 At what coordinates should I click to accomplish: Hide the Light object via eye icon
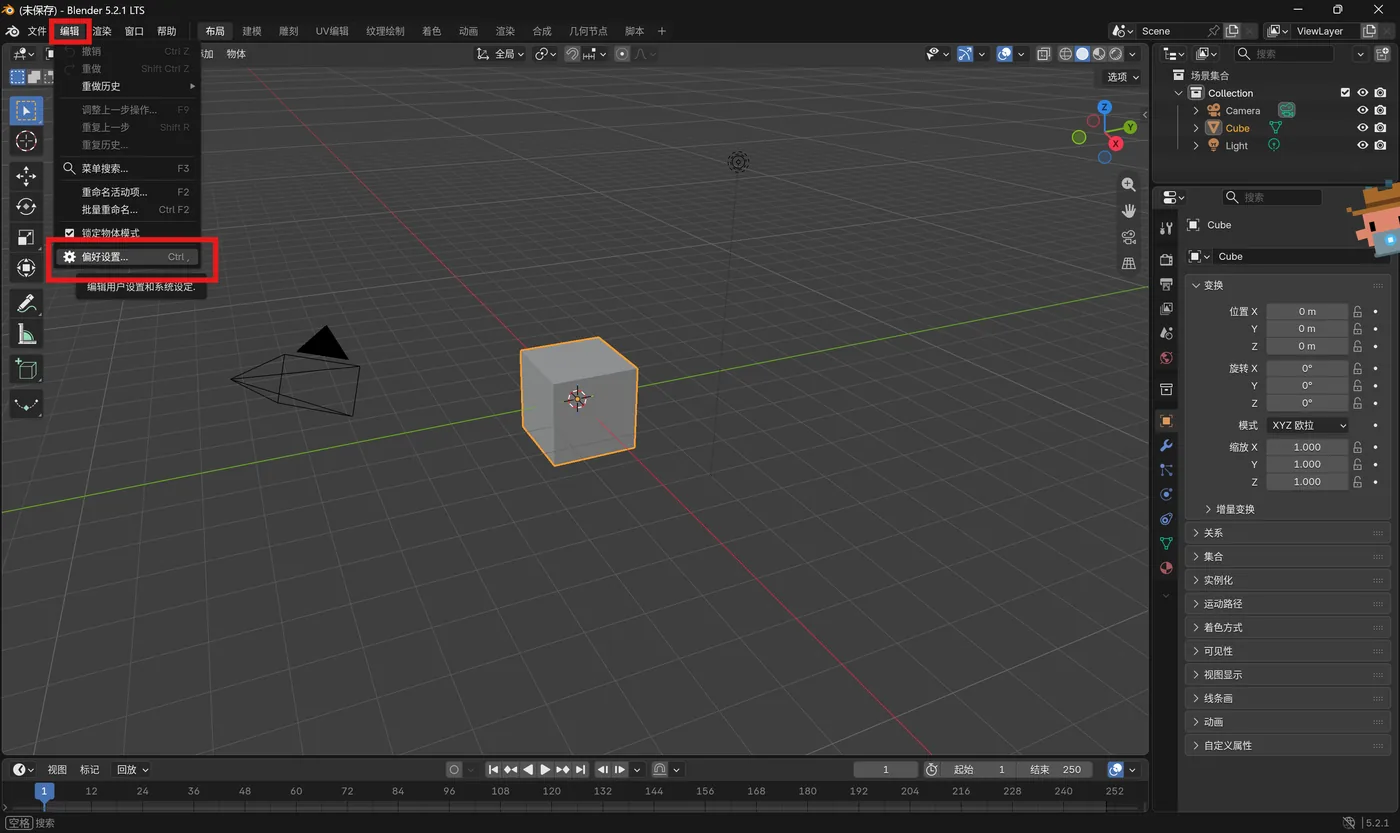(1362, 146)
